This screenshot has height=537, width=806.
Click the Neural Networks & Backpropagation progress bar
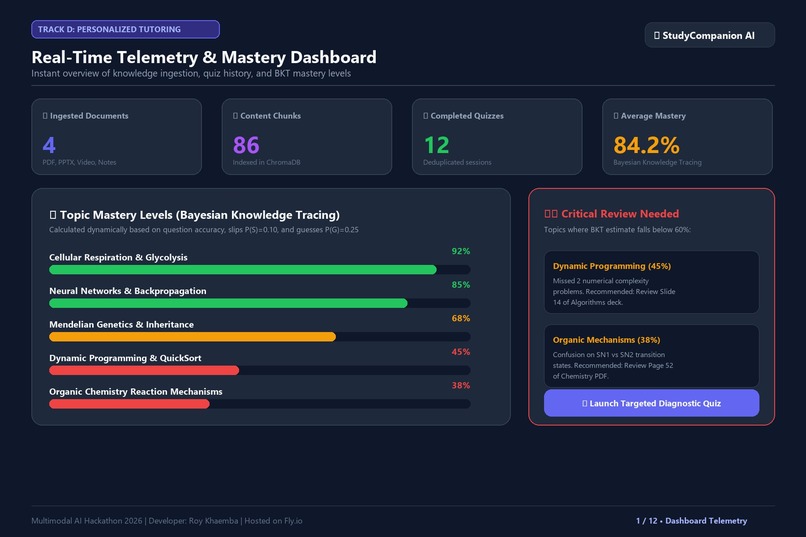[260, 303]
